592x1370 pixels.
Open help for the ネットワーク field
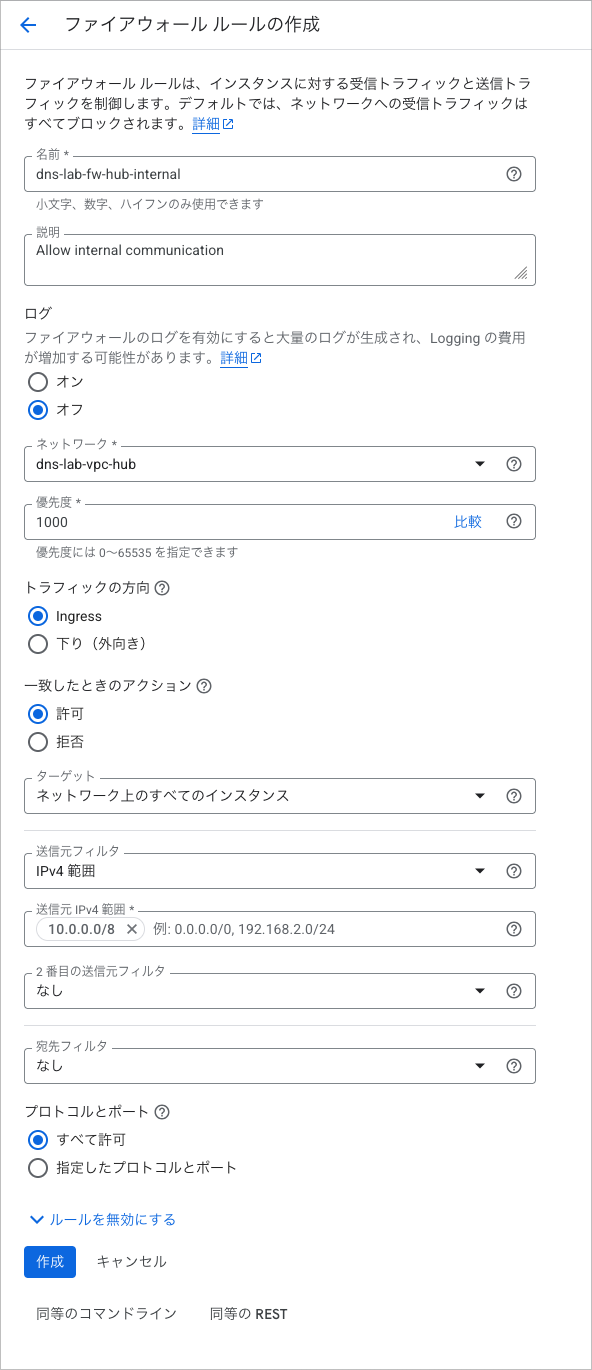(x=514, y=463)
